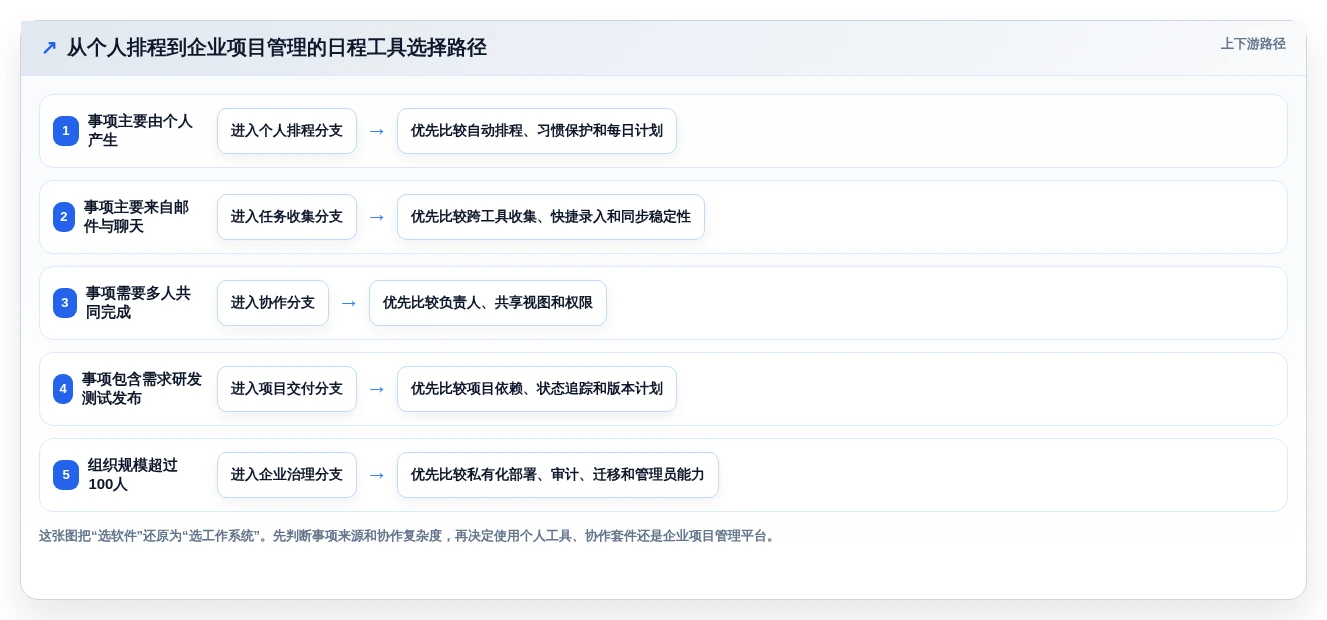Click the text 事项需要多人共同完成
Image resolution: width=1327 pixels, height=620 pixels.
[x=138, y=303]
